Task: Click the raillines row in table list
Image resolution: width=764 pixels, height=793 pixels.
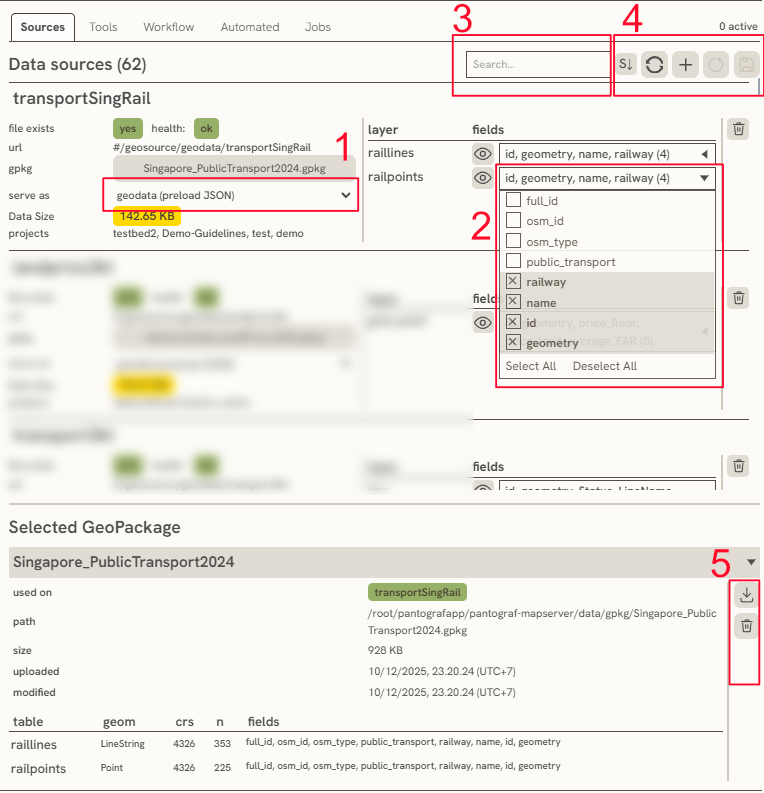Action: [x=365, y=743]
